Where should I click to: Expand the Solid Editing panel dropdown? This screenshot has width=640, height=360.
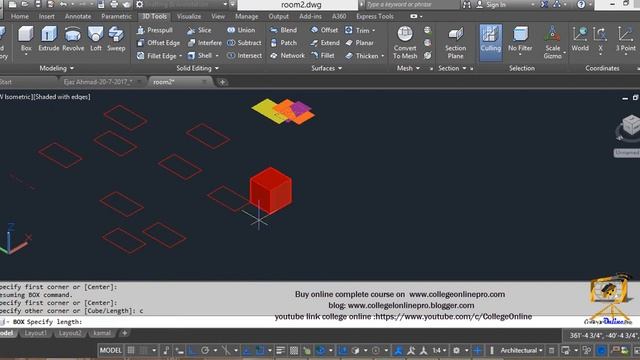pos(198,68)
